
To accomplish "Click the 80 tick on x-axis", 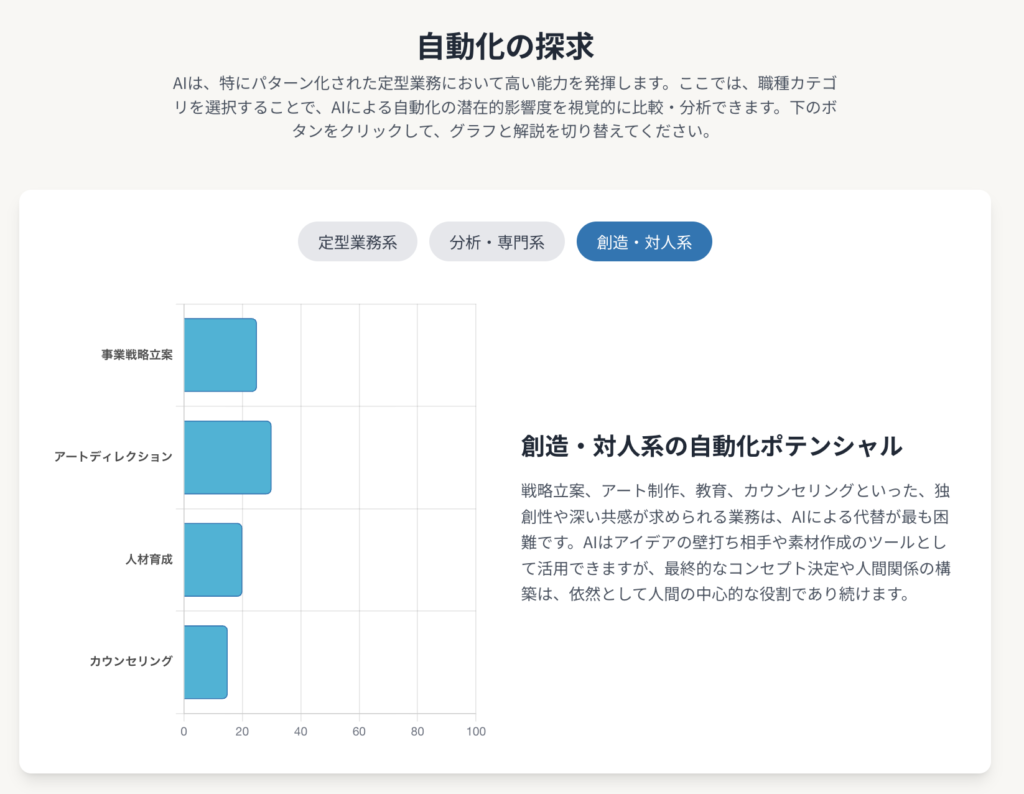I will click(x=418, y=732).
